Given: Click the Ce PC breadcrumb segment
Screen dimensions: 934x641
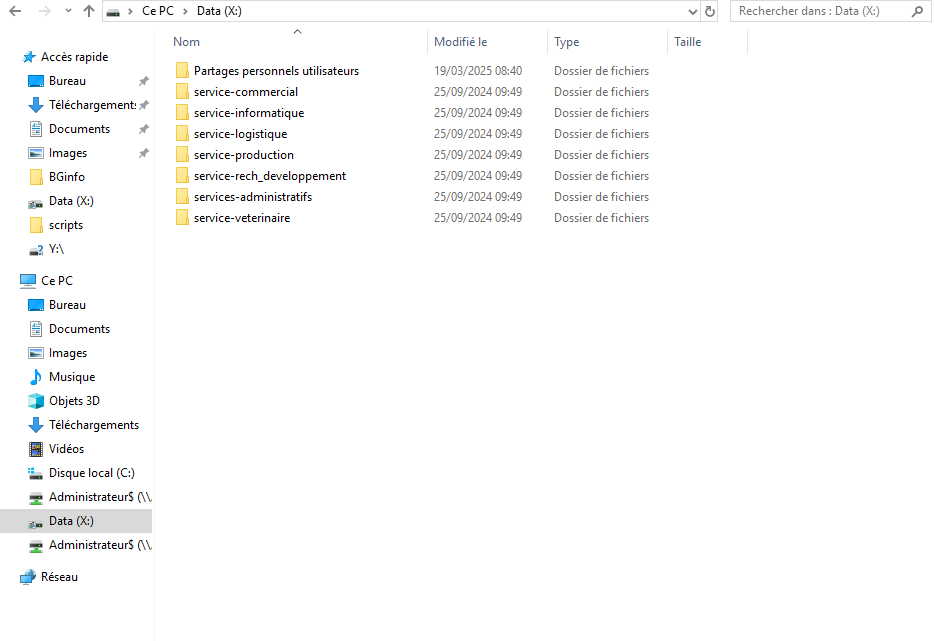Looking at the screenshot, I should 157,11.
